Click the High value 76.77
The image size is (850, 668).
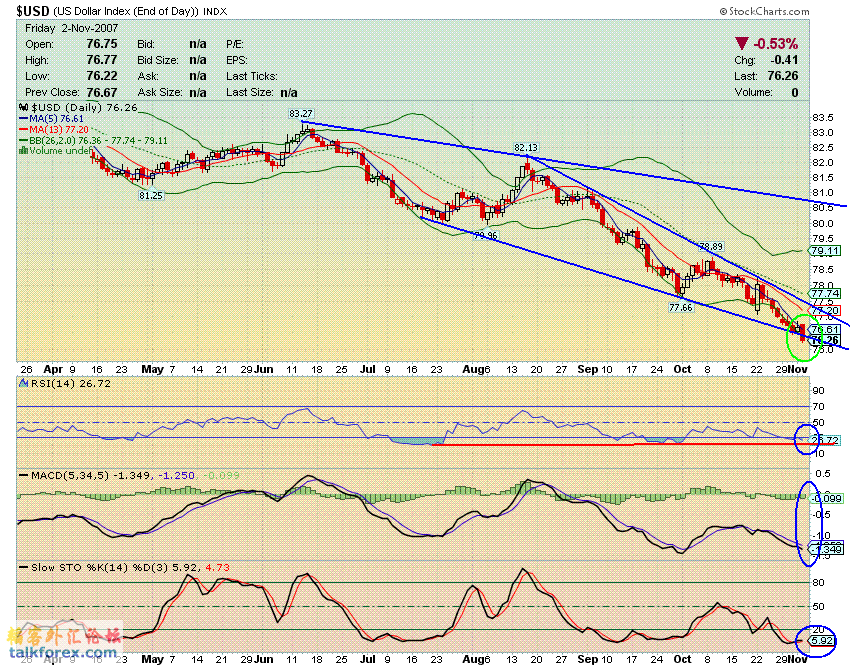tap(102, 60)
